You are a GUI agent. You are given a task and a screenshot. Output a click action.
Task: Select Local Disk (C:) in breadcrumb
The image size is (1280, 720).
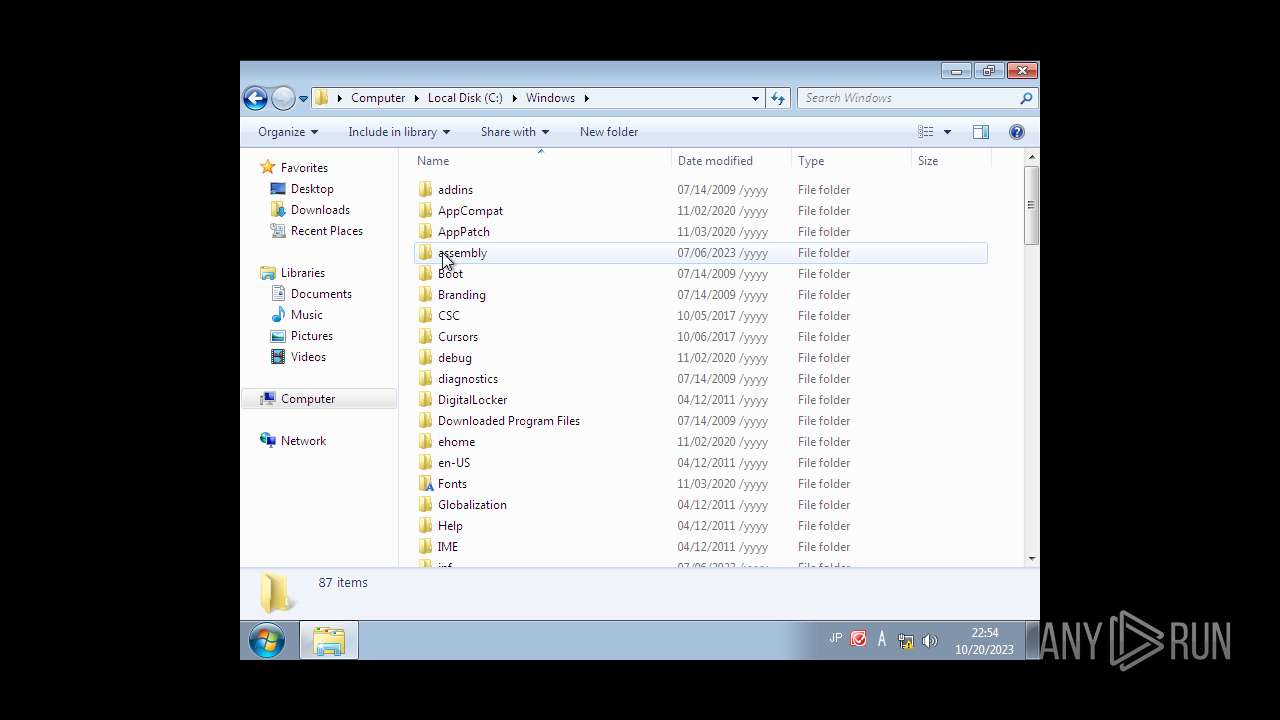click(465, 98)
